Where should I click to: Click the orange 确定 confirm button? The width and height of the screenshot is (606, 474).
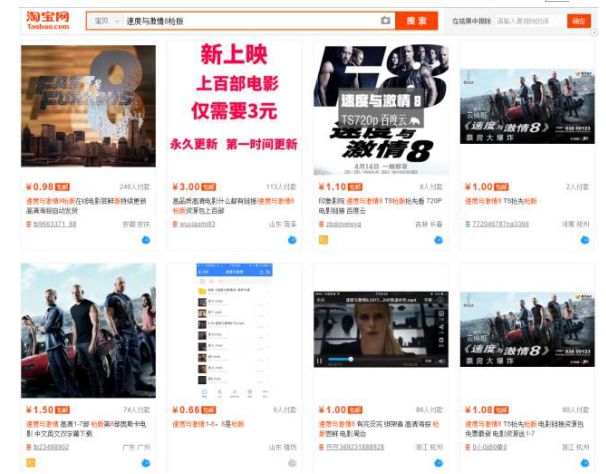pos(579,21)
